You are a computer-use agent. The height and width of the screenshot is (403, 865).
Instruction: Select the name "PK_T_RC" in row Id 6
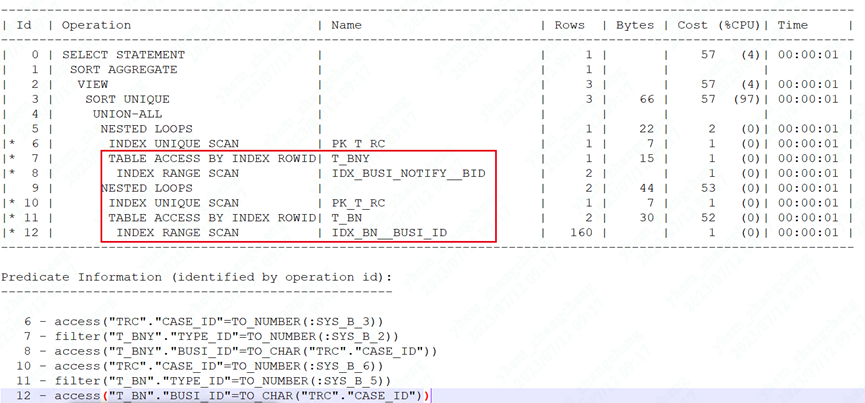click(x=358, y=144)
